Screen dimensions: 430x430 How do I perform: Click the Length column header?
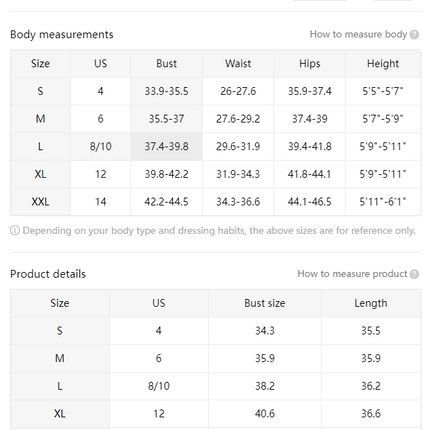(x=371, y=303)
